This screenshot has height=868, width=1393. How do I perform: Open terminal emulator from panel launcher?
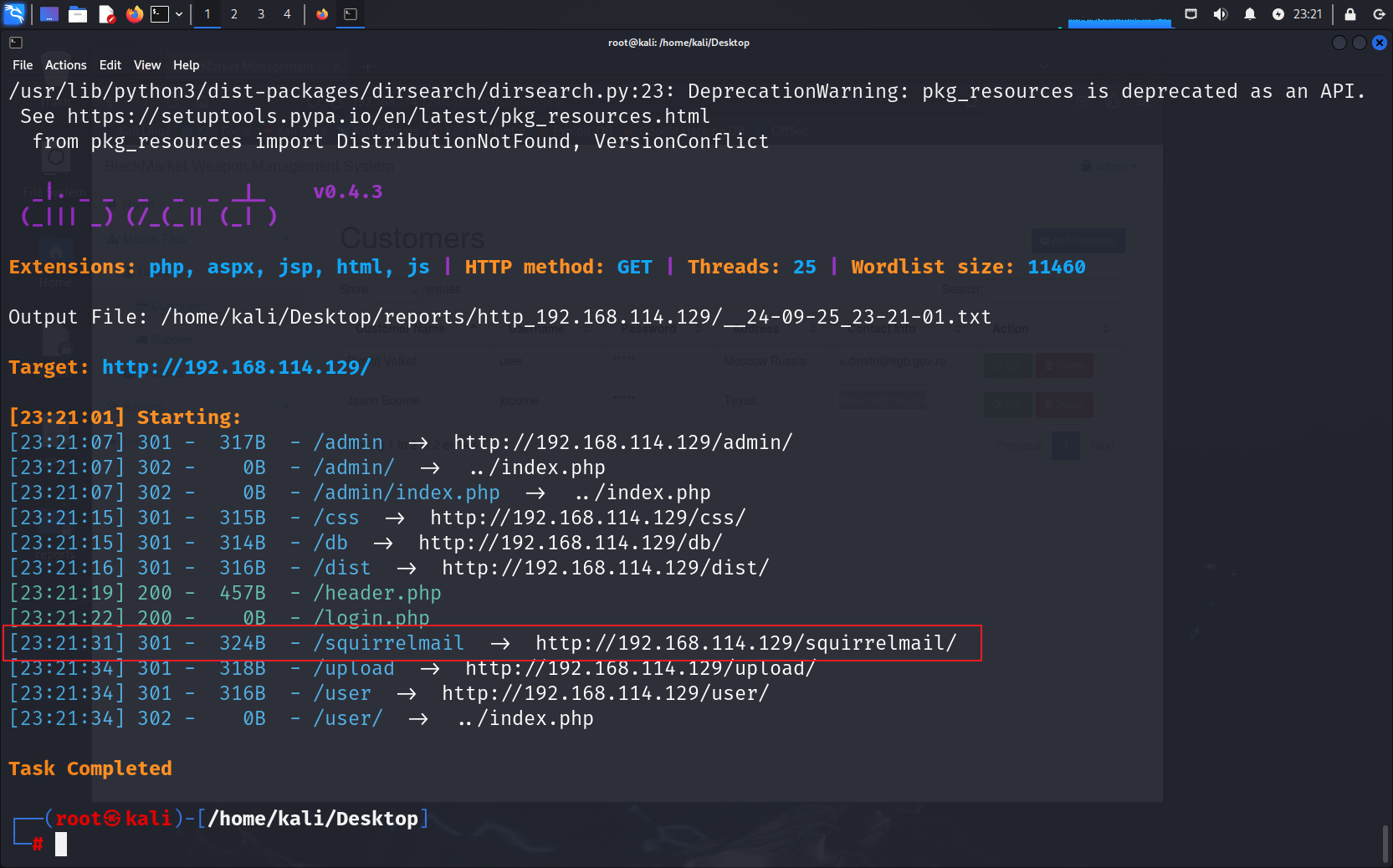click(160, 14)
